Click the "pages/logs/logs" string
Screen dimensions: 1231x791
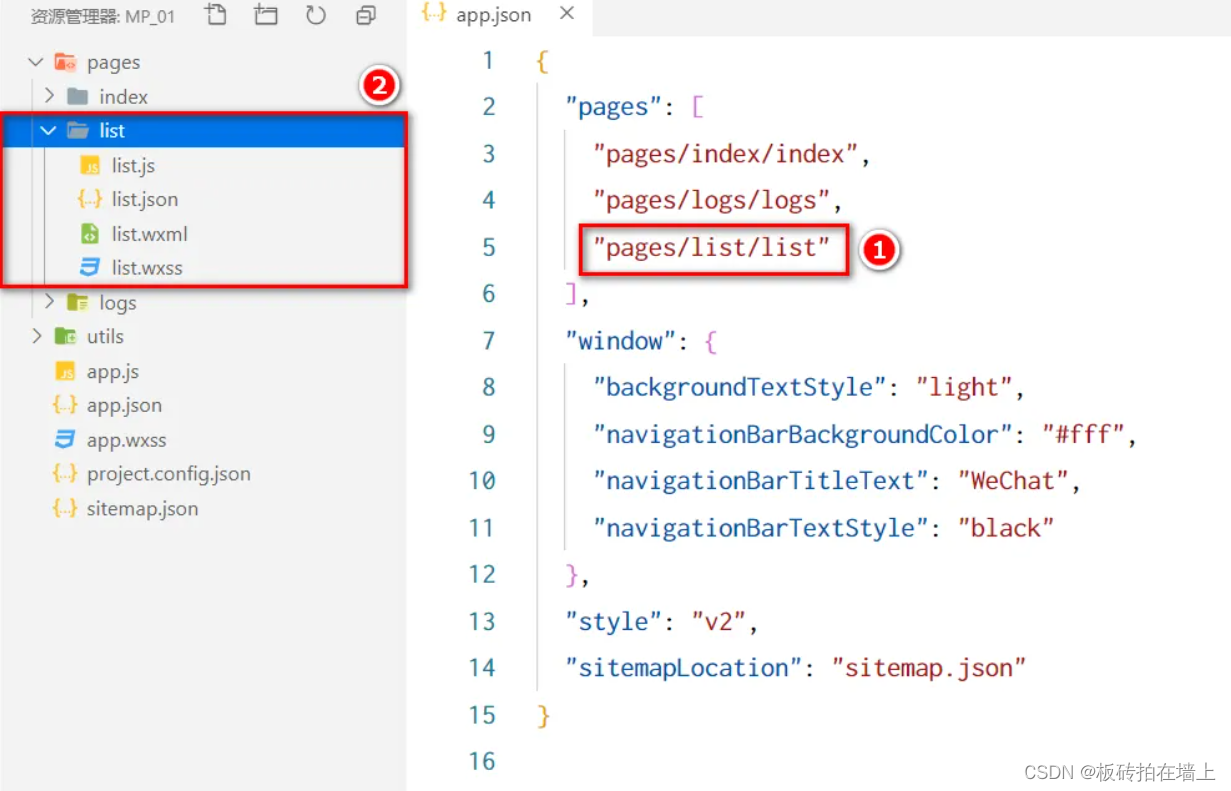tap(712, 201)
